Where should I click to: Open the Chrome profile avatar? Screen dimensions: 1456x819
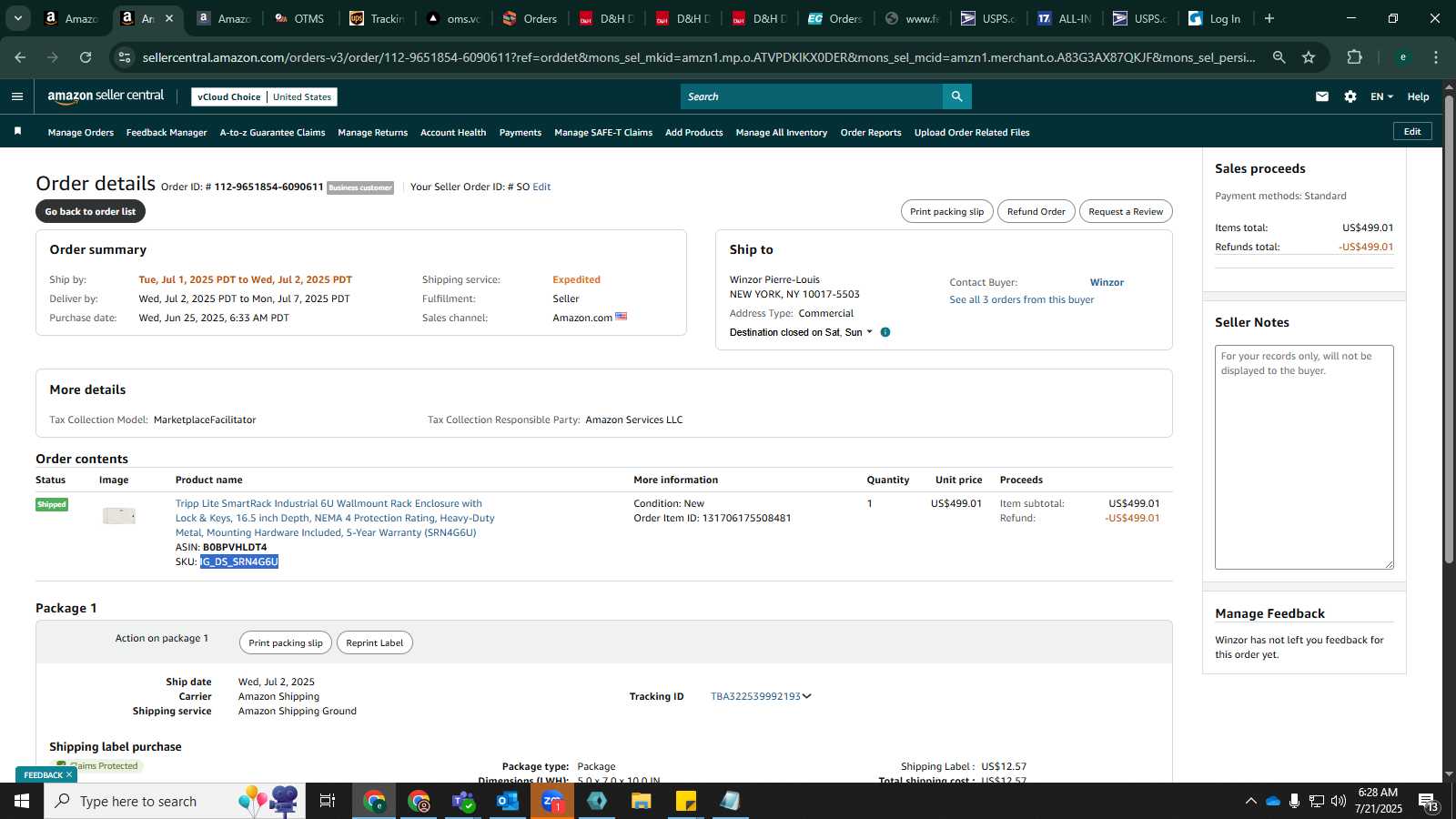click(1403, 57)
